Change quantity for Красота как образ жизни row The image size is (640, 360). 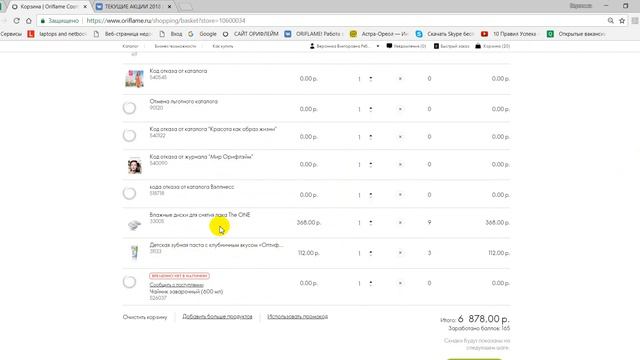(x=371, y=137)
